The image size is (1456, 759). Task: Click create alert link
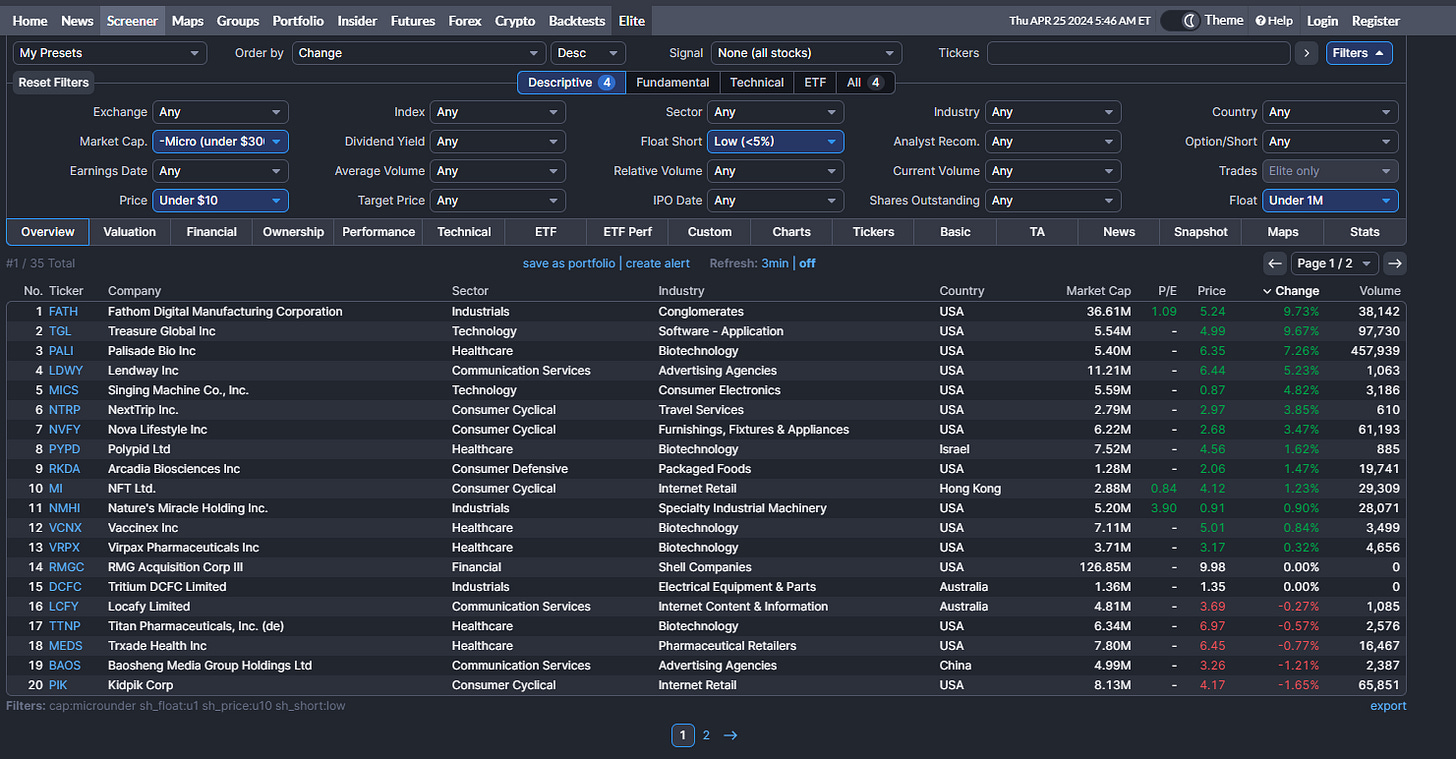coord(658,263)
